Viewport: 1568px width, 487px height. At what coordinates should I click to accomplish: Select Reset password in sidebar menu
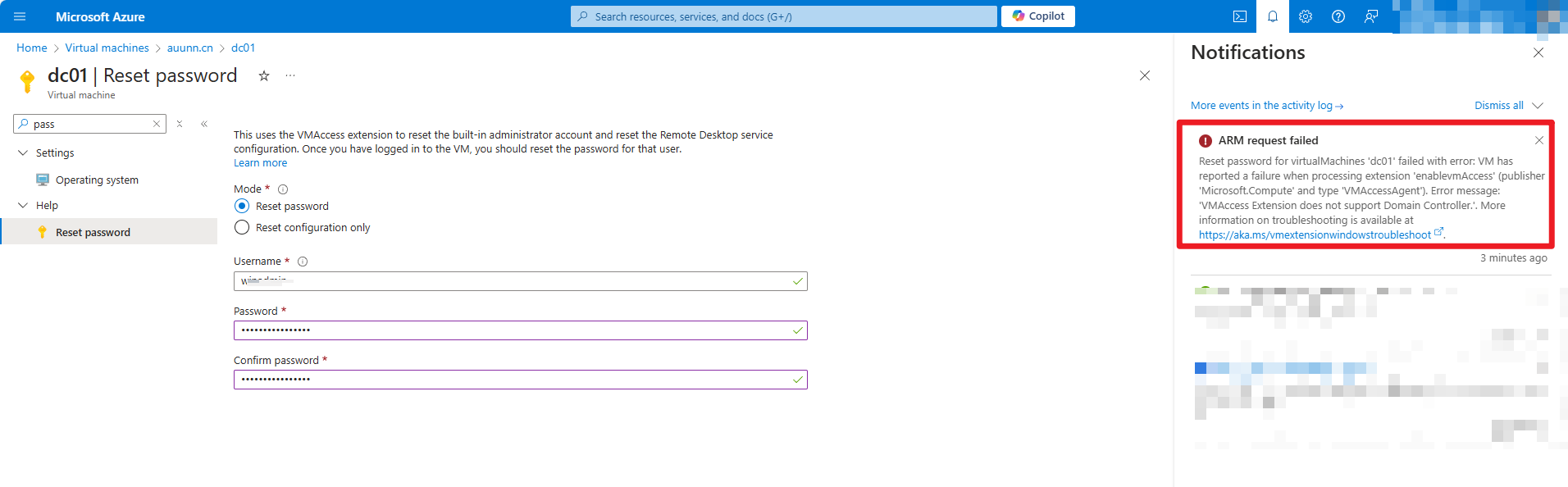pos(93,232)
